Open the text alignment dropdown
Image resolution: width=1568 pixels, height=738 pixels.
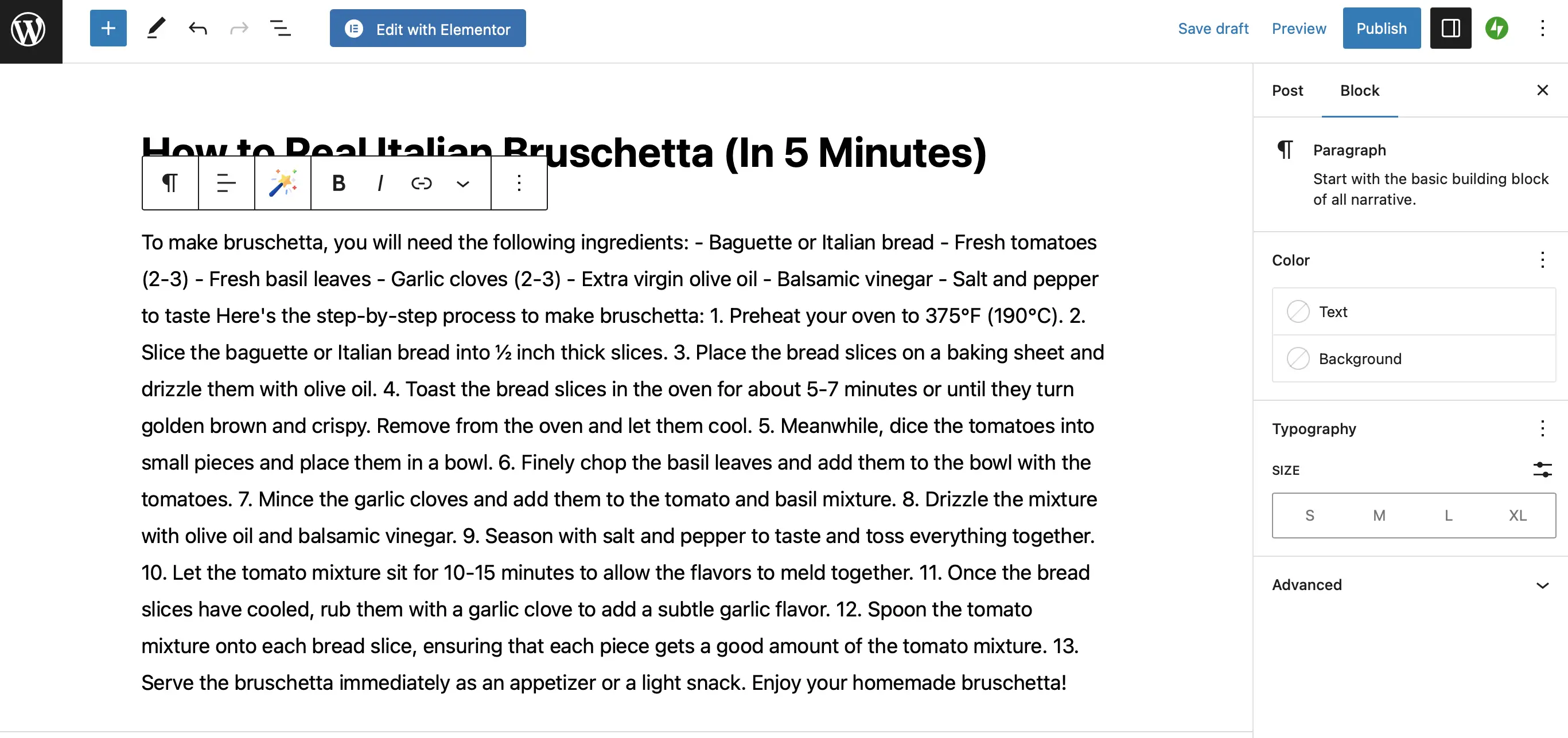pos(227,183)
